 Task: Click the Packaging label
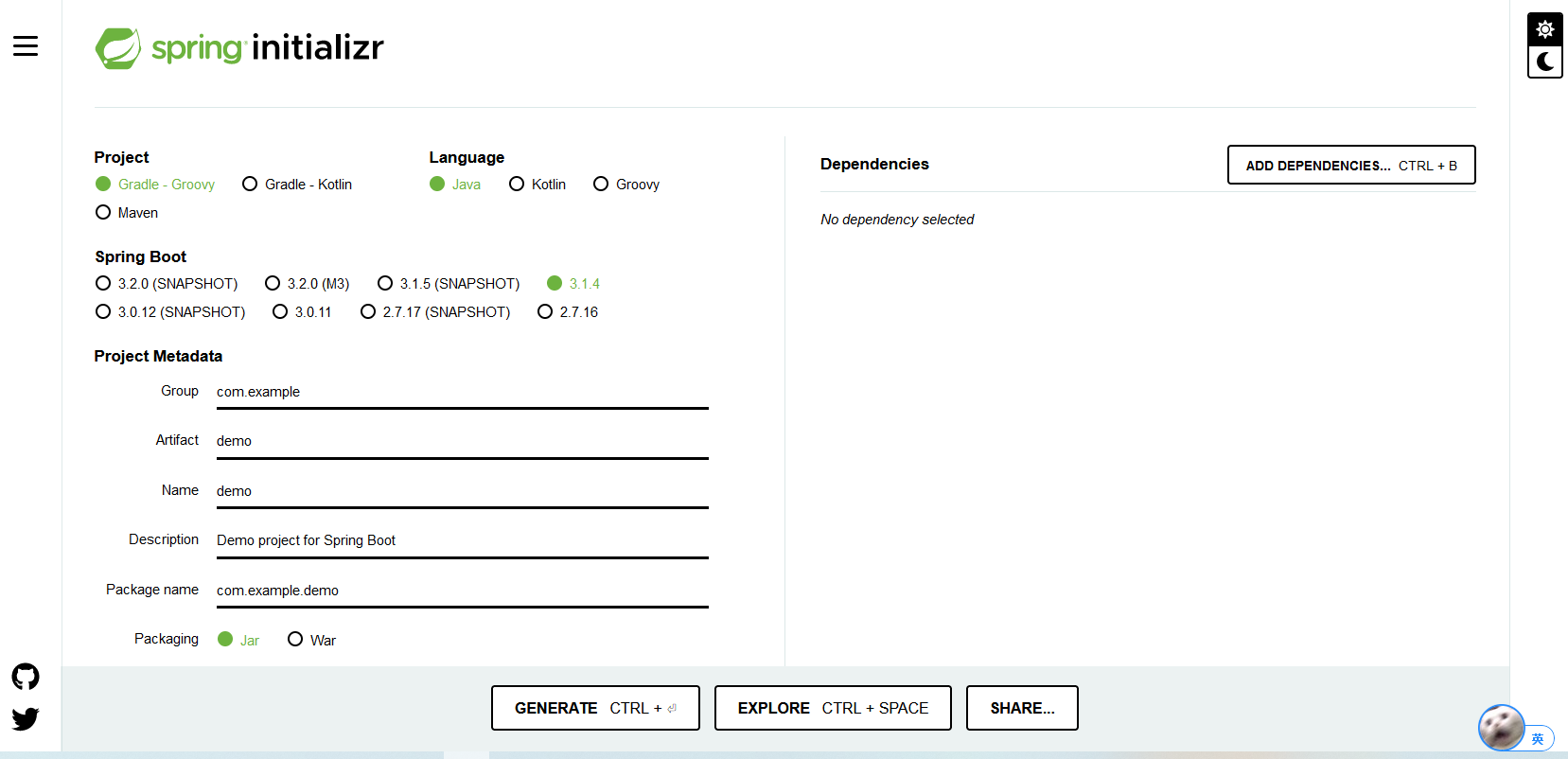coord(167,639)
